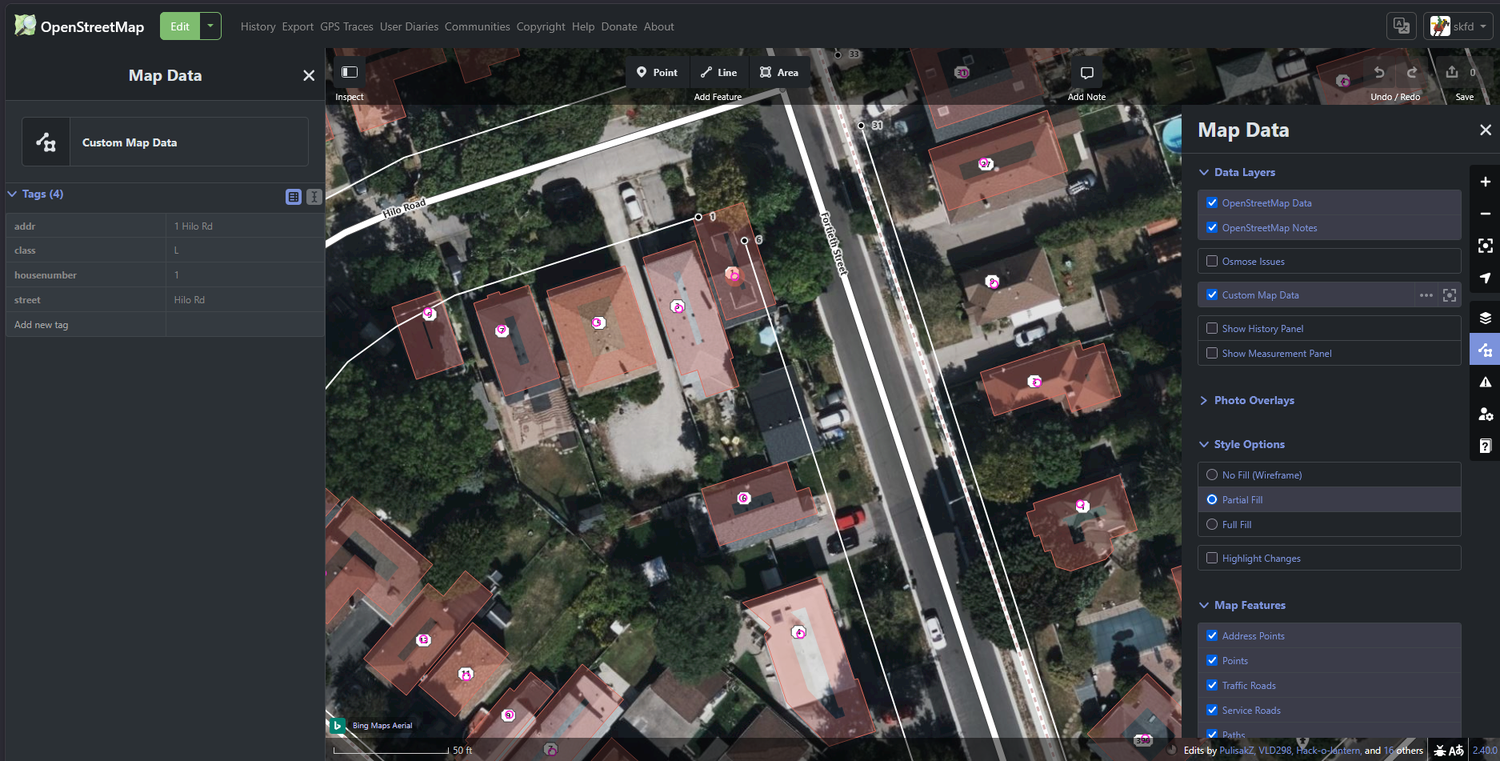This screenshot has height=761, width=1500.
Task: Open the Donate link
Action: [619, 27]
